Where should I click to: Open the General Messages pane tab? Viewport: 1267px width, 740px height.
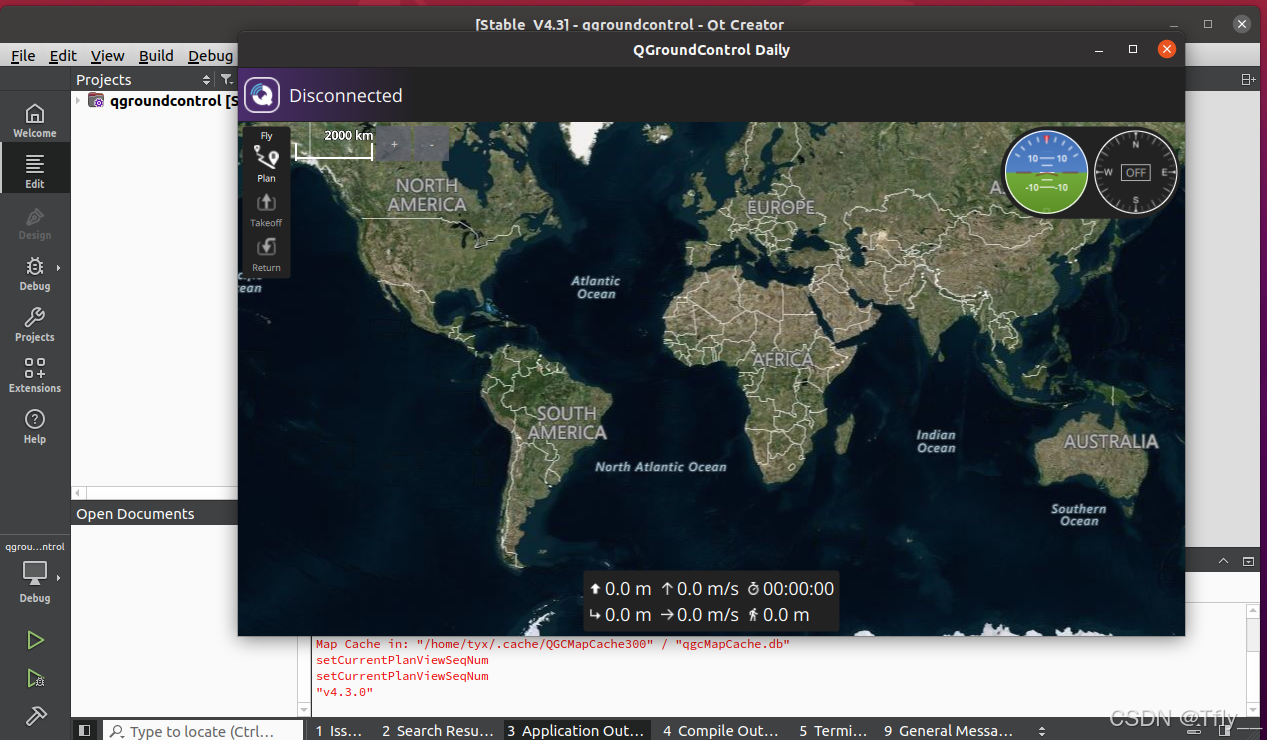click(x=949, y=731)
